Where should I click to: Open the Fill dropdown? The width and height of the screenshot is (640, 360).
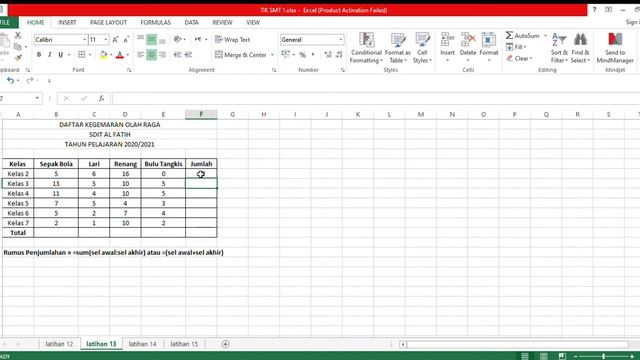coord(516,47)
